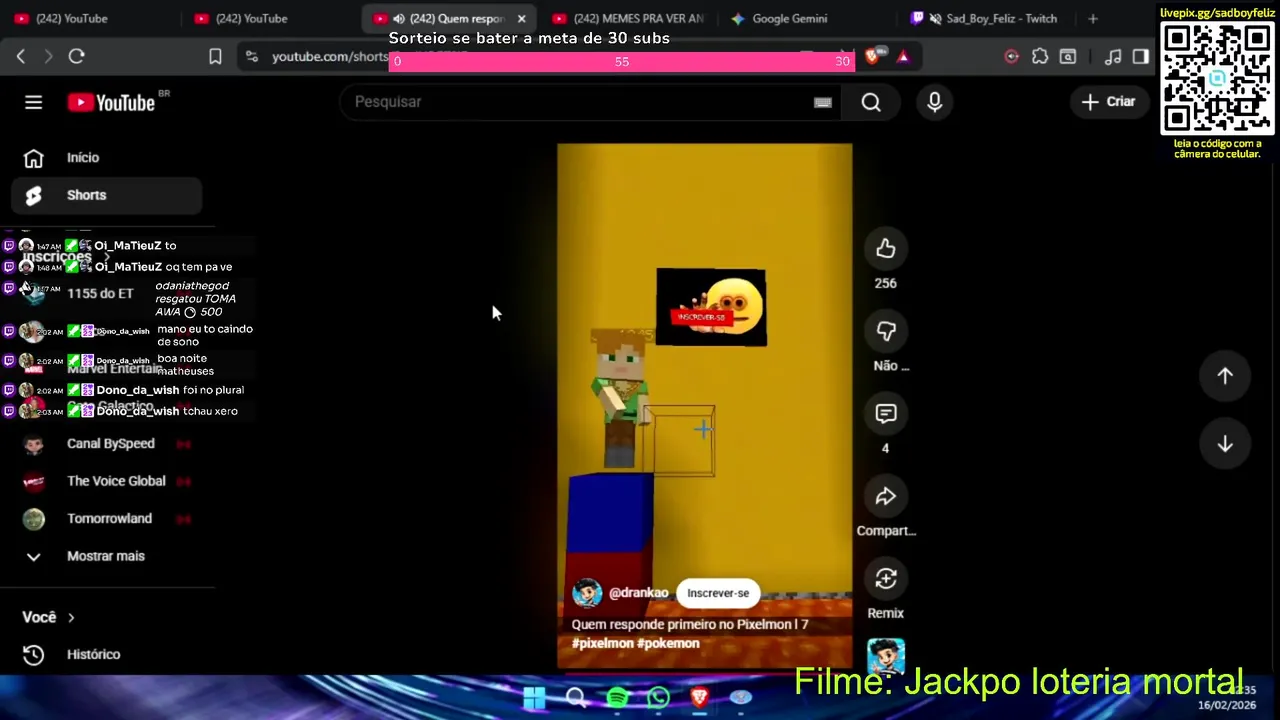
Task: Click the Criar button
Action: 1109,102
